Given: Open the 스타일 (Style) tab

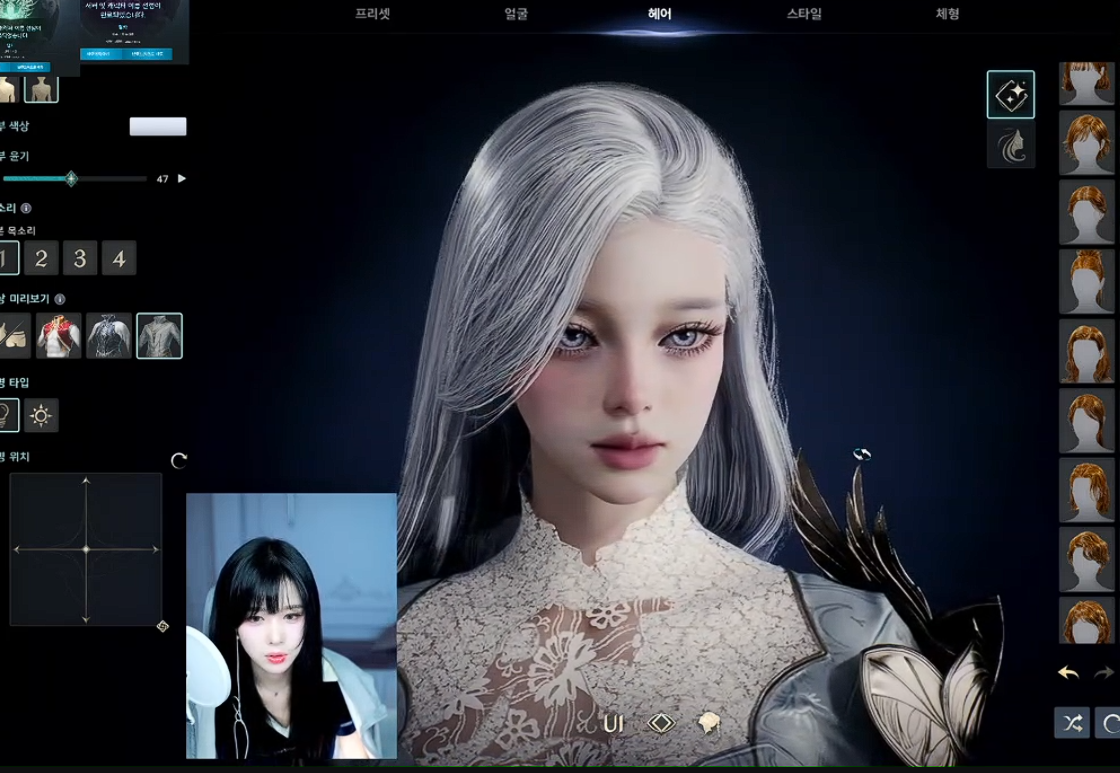Looking at the screenshot, I should point(804,14).
